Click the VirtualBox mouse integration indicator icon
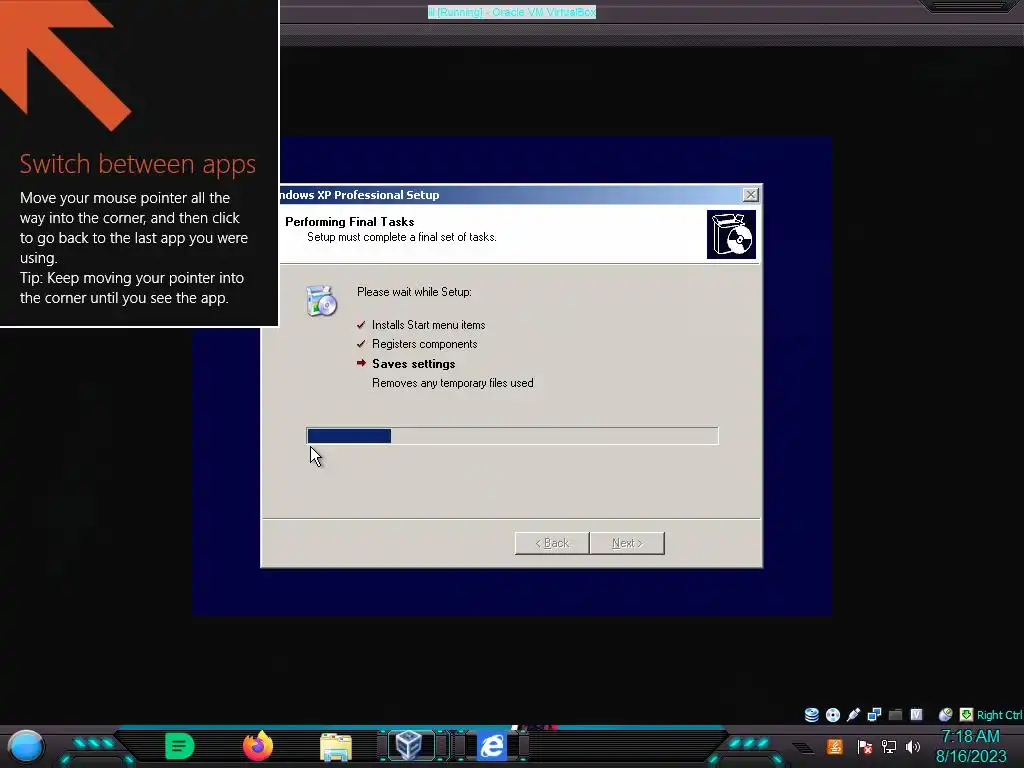The image size is (1024, 768). (x=945, y=714)
